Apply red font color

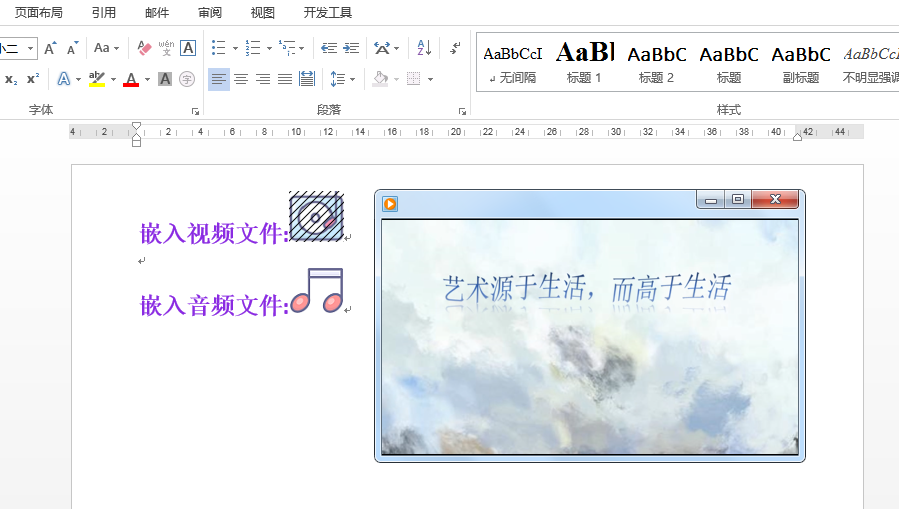click(131, 79)
